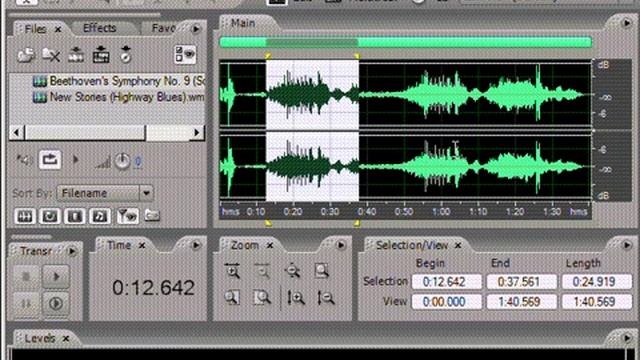This screenshot has height=360, width=640.
Task: Click the Pause button in Transport panel
Action: 26,304
